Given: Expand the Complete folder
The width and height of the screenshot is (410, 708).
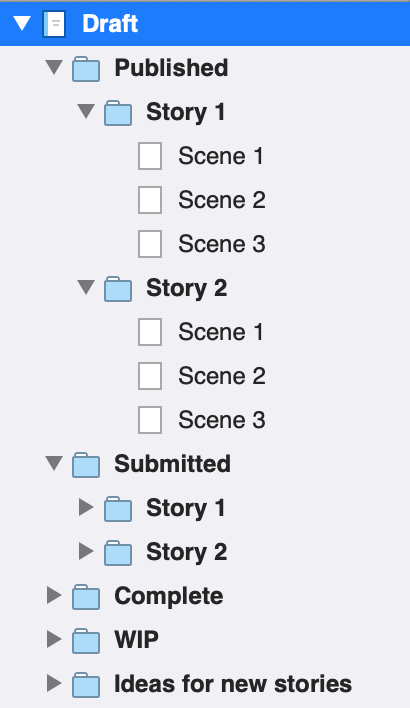Looking at the screenshot, I should coord(54,595).
